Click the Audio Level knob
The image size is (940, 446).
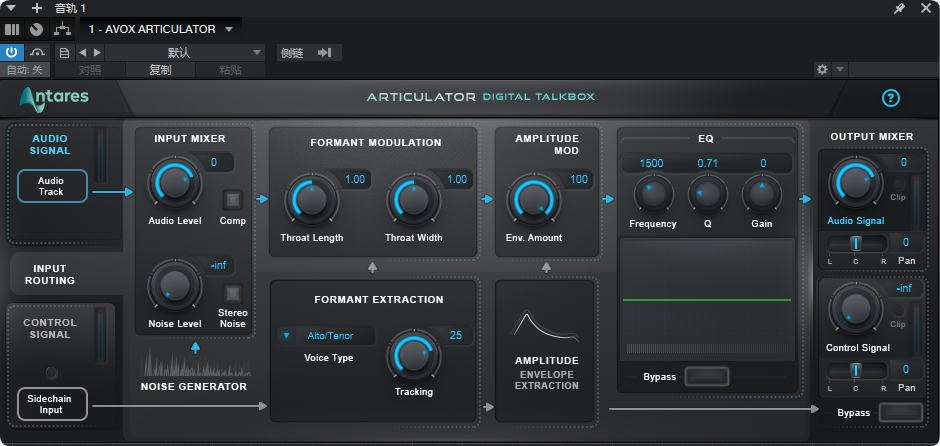tap(174, 182)
